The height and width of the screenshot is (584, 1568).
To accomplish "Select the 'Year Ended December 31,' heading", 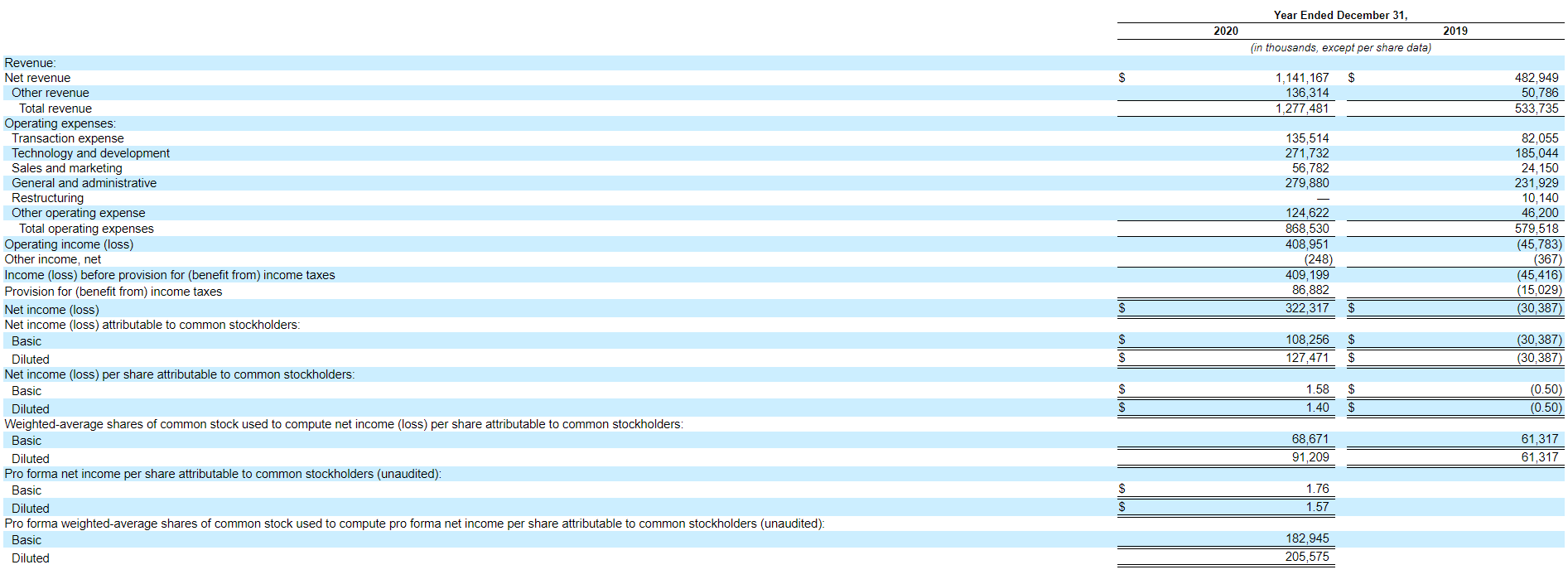I will click(1340, 15).
